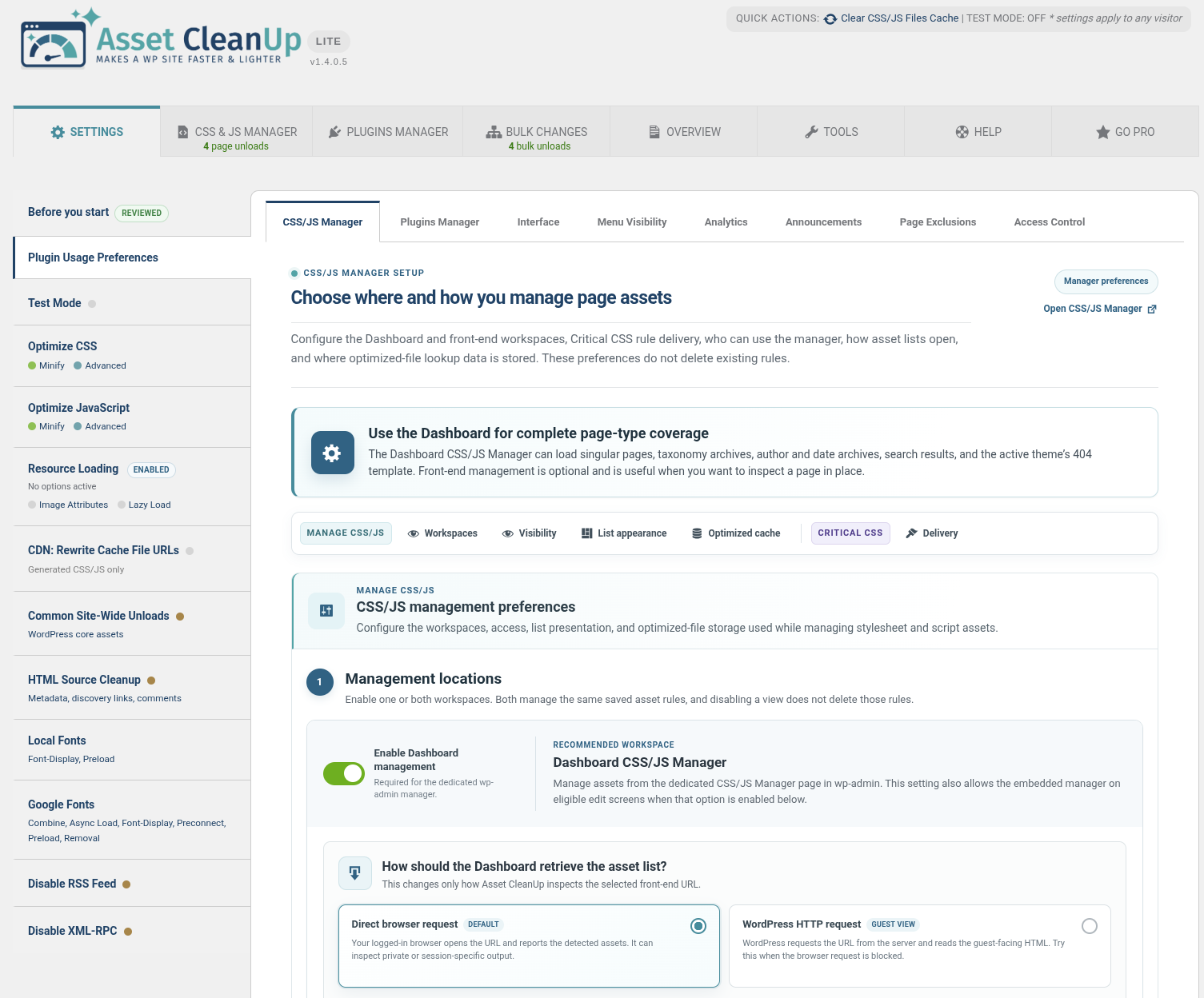
Task: Select the Direct browser request radio option
Action: click(x=698, y=926)
